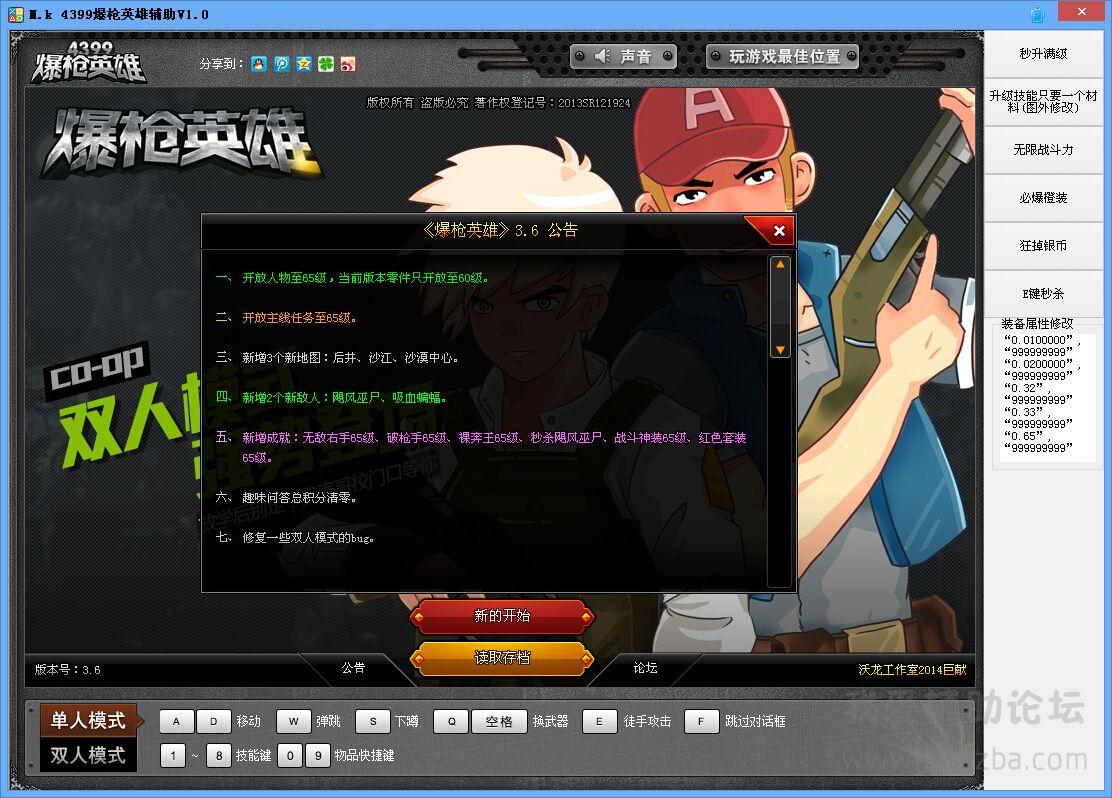Close the 3.6 announcement dialog
The height and width of the screenshot is (798, 1112).
tap(778, 231)
